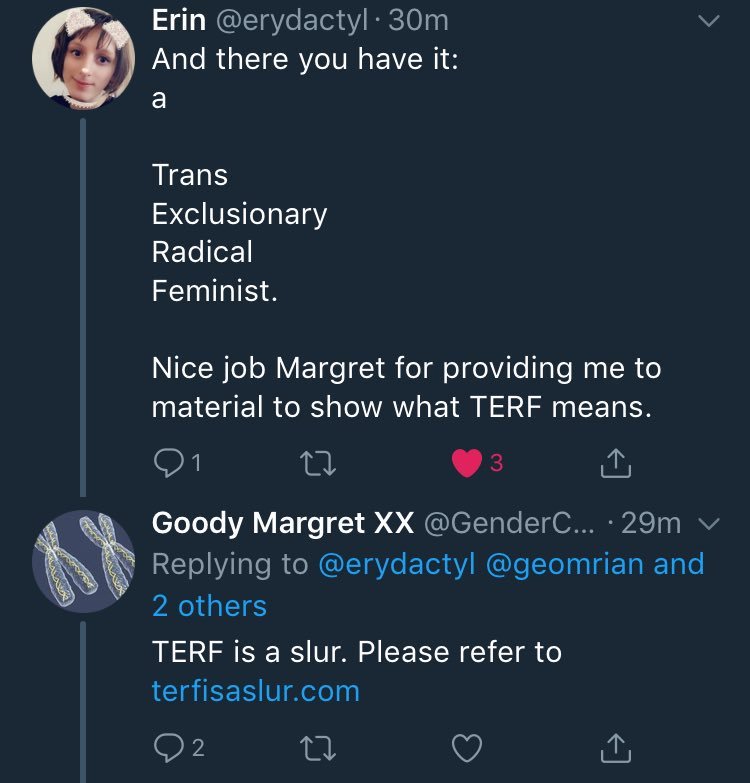Open Erin's tweet options chevron
750x783 pixels.
pyautogui.click(x=708, y=20)
